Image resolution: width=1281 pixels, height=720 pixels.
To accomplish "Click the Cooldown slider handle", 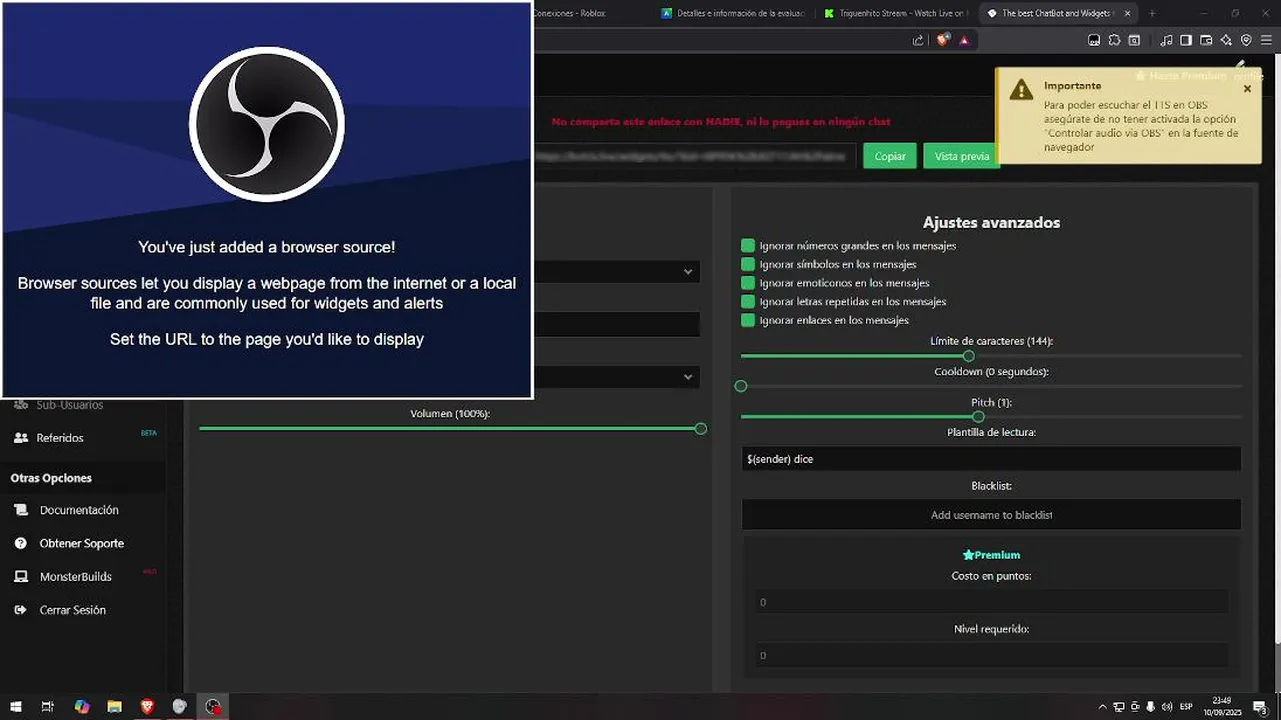I will point(741,386).
